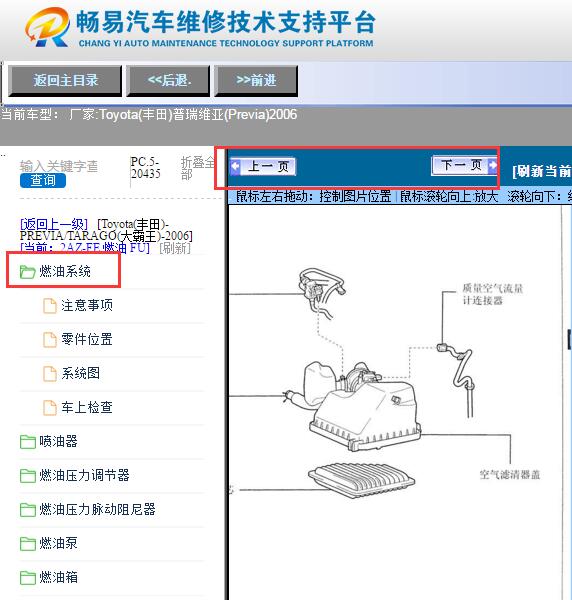
Task: Click the page icon beside 零件位置
Action: pos(50,340)
